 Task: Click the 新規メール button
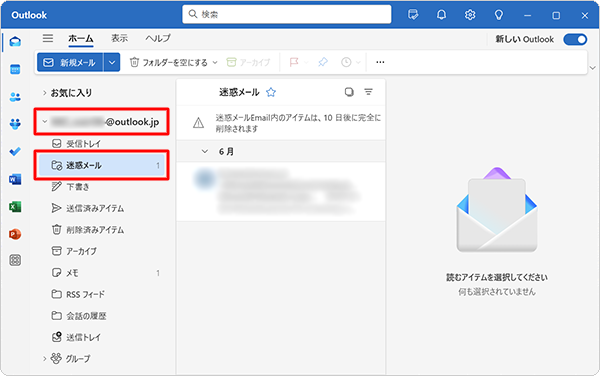(70, 62)
